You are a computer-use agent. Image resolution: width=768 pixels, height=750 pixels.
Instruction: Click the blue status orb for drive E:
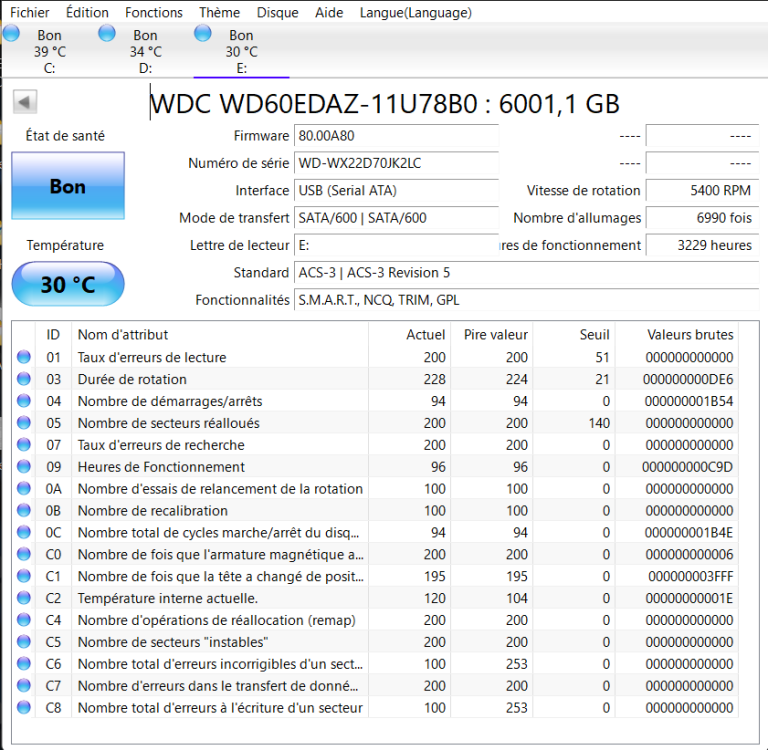203,33
